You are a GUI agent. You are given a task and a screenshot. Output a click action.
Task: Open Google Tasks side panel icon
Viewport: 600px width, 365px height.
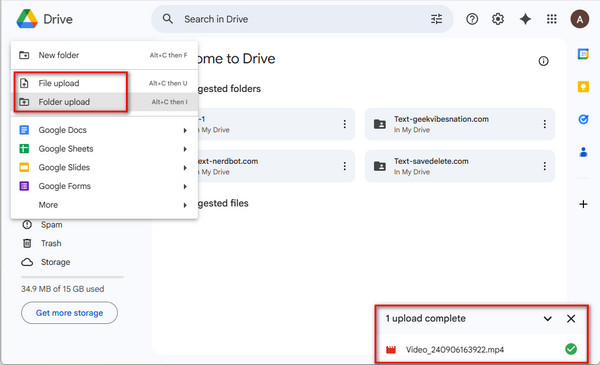coord(583,119)
